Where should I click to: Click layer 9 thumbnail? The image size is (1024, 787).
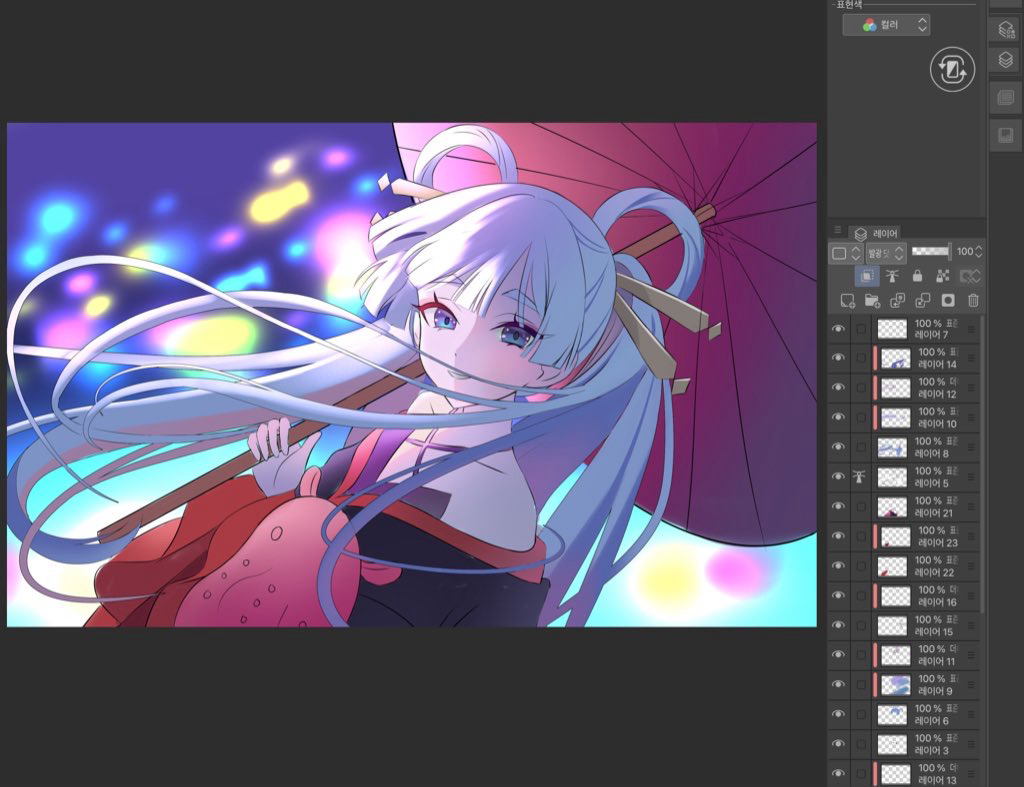pos(894,685)
